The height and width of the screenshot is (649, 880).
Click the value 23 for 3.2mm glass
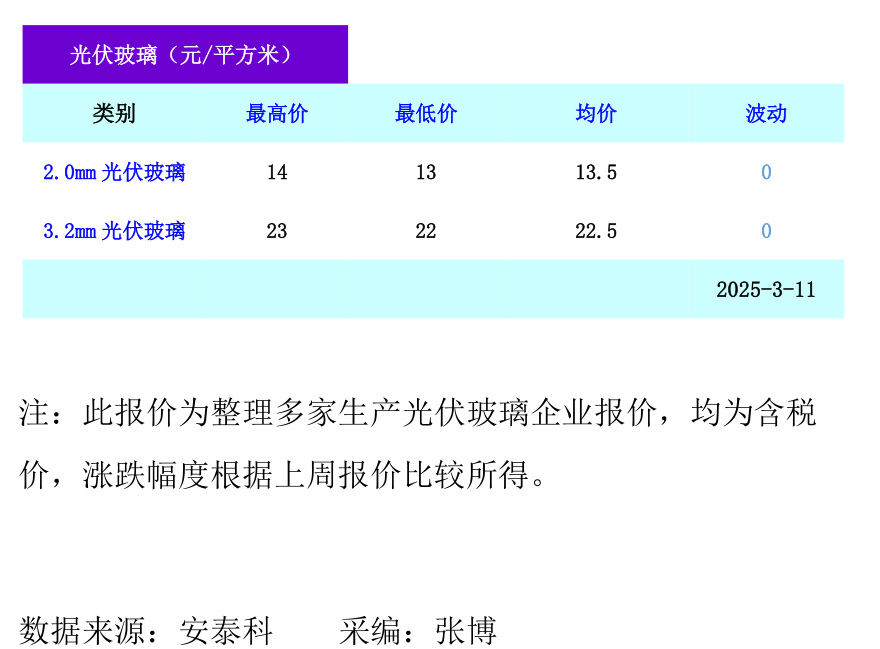point(277,231)
